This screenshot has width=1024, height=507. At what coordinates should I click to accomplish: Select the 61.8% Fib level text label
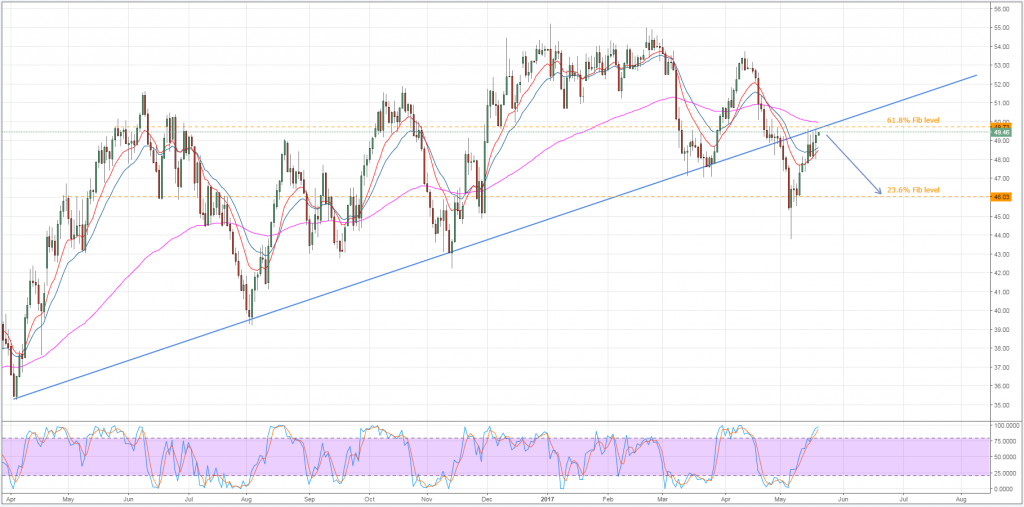(x=913, y=120)
